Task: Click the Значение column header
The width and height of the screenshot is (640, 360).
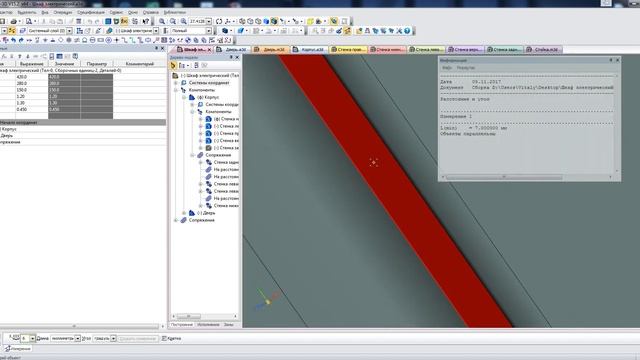Action: coord(64,64)
